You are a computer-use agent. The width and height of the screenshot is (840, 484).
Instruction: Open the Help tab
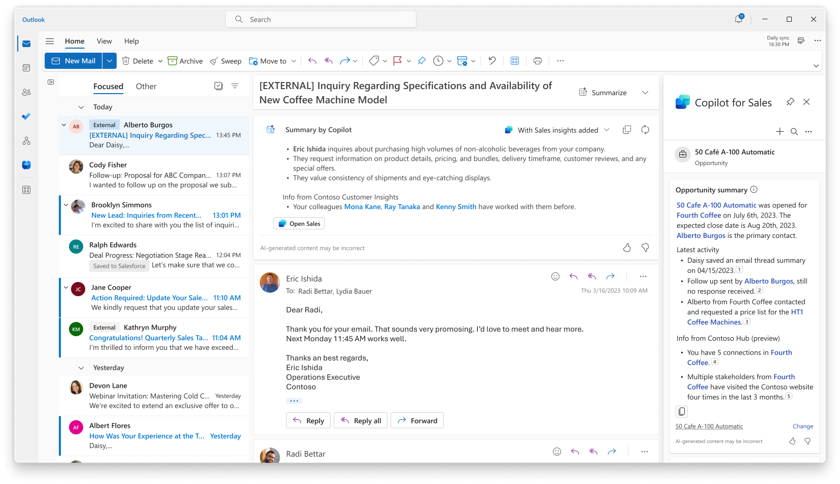pyautogui.click(x=131, y=41)
